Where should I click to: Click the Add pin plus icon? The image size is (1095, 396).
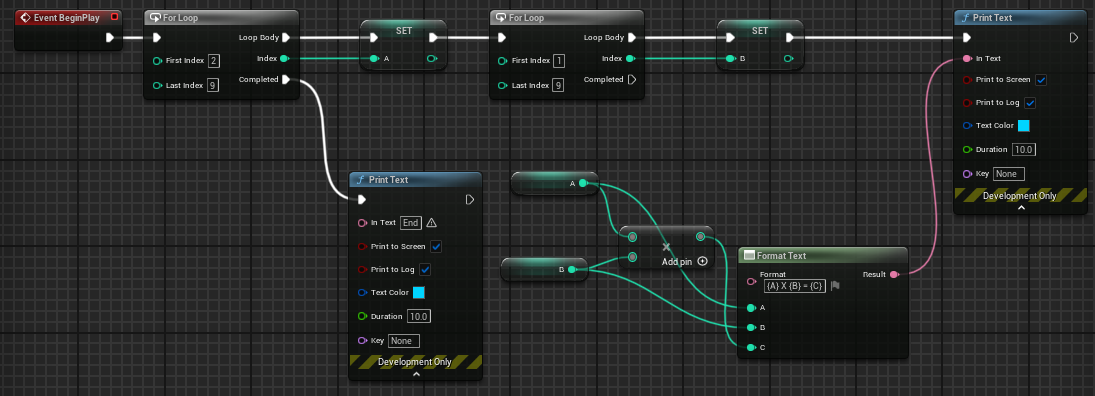click(703, 262)
